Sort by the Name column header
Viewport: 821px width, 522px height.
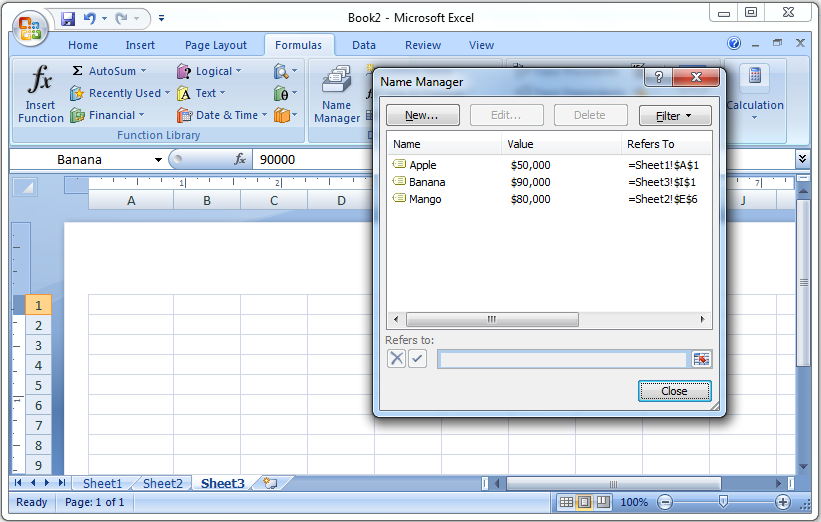pos(445,144)
